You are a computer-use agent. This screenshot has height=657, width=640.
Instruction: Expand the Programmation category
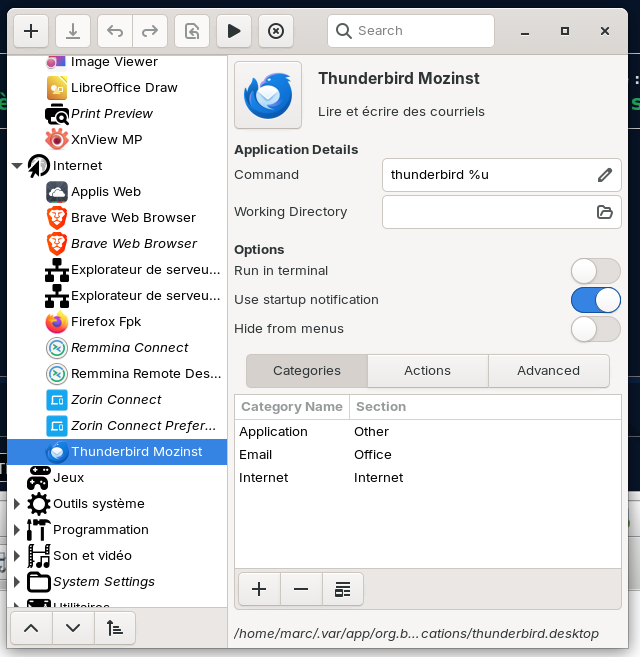[16, 530]
